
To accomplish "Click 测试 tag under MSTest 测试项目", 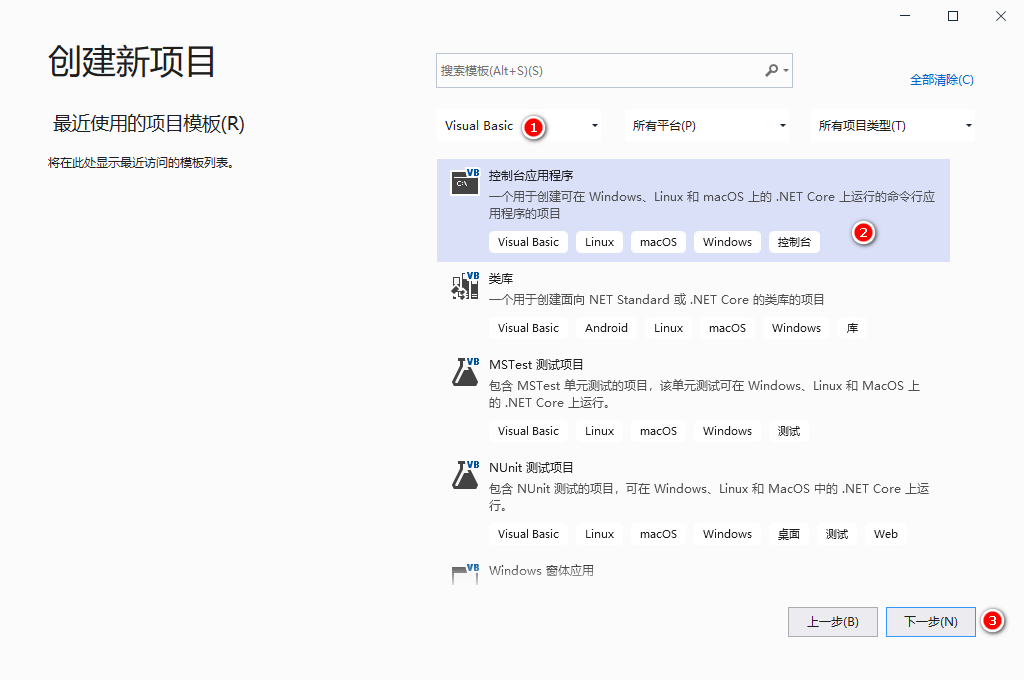I will [x=789, y=431].
